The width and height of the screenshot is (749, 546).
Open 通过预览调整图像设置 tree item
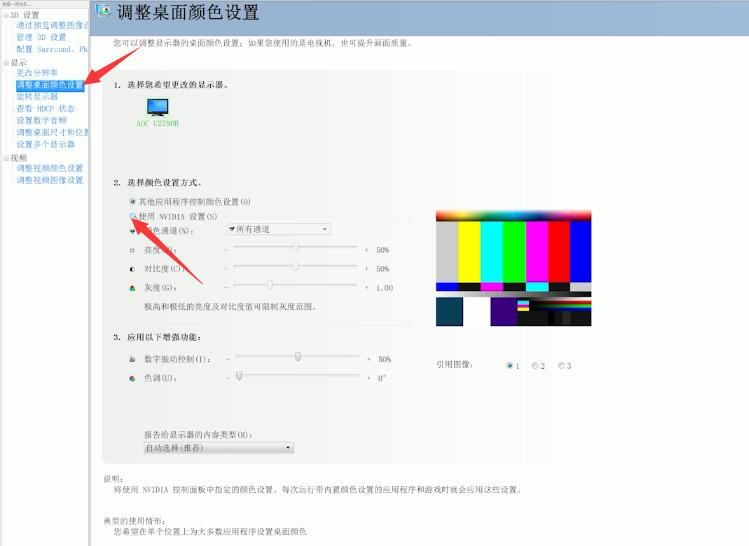click(52, 25)
